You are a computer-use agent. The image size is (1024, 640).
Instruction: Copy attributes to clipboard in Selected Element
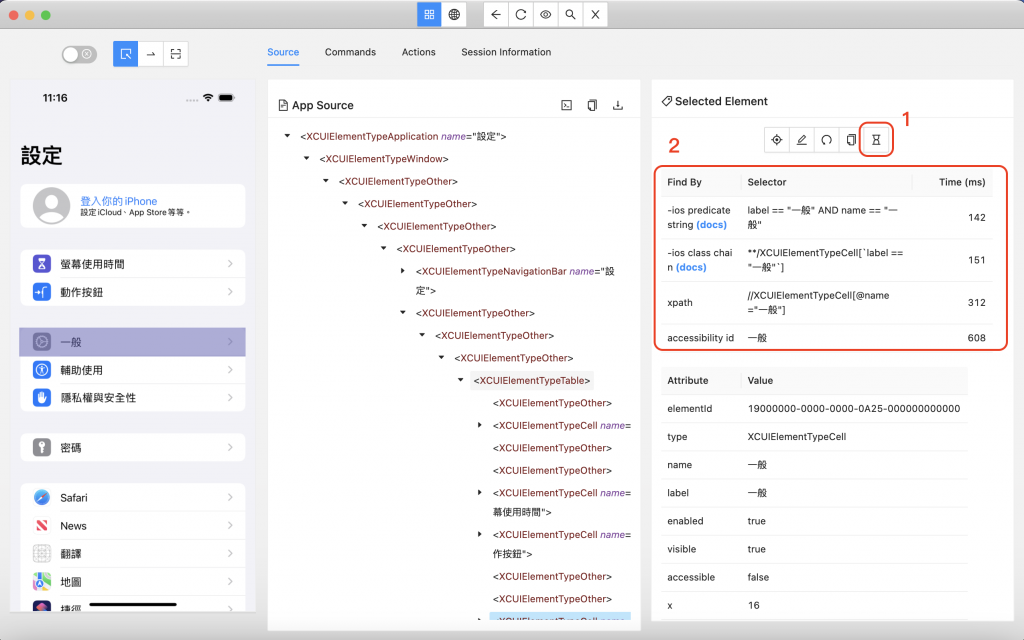(851, 140)
